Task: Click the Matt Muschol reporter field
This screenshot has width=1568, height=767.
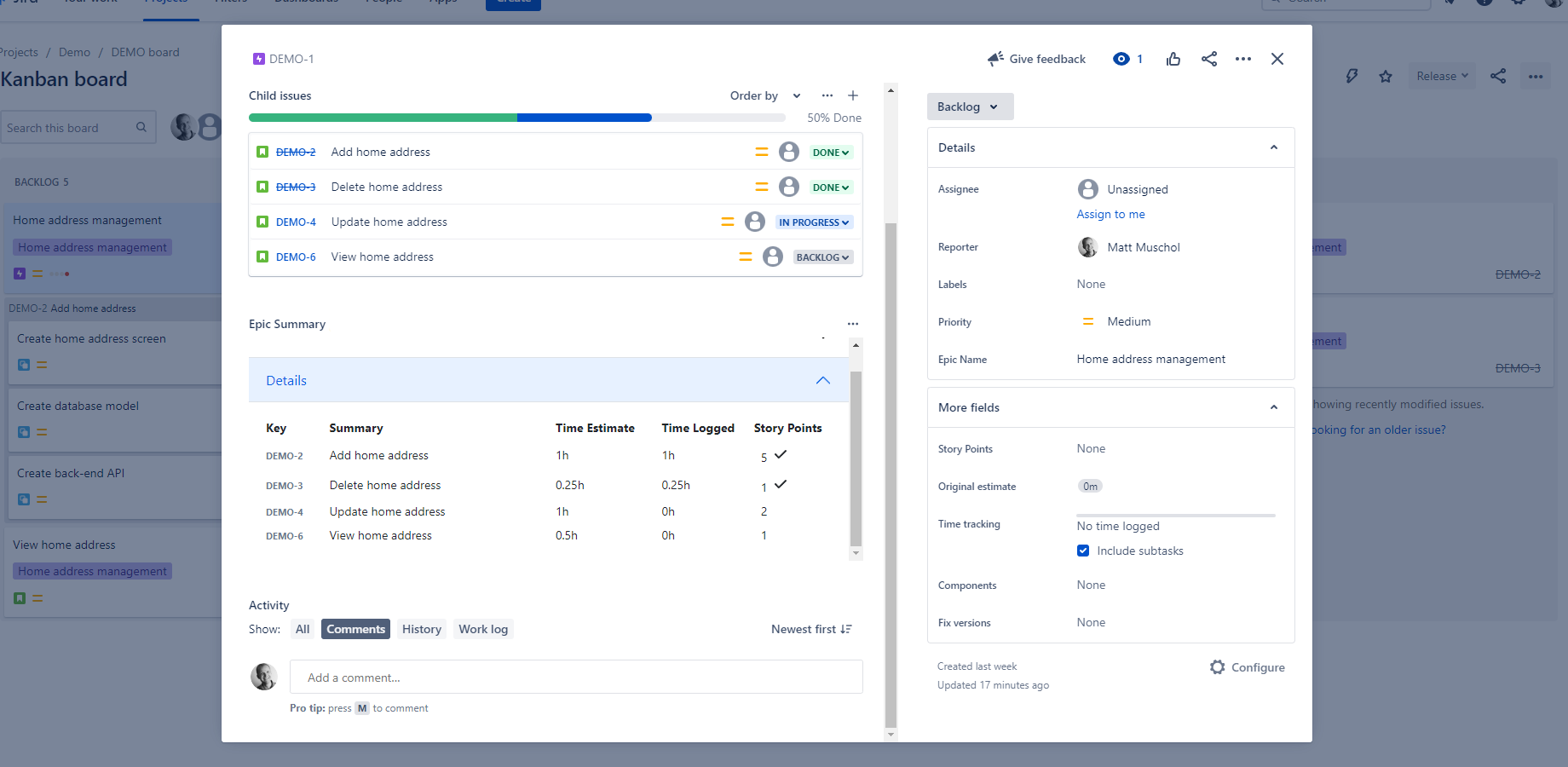Action: tap(1128, 247)
